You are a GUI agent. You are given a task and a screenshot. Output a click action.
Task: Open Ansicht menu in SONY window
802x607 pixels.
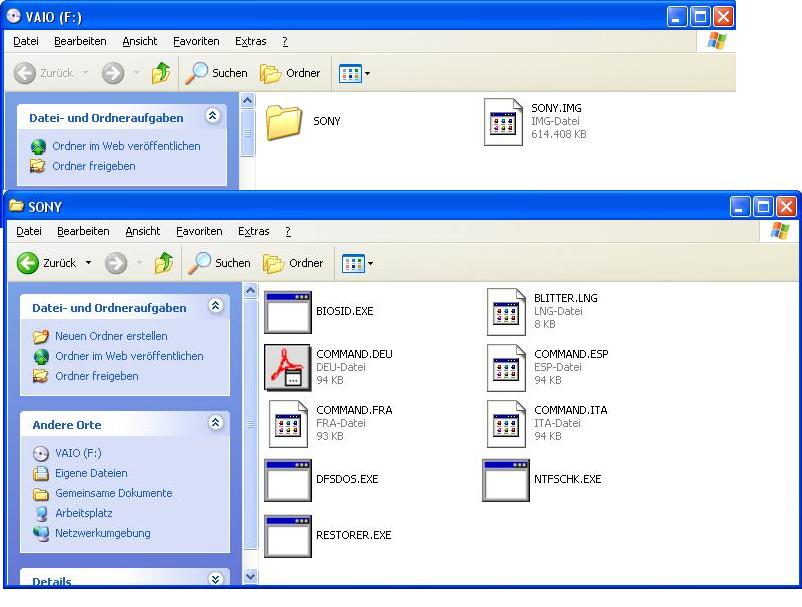click(x=143, y=231)
